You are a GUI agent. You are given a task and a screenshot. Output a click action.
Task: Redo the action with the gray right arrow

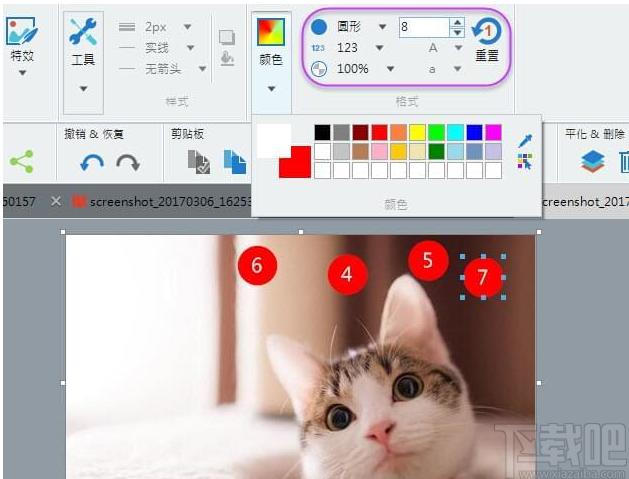pyautogui.click(x=128, y=162)
